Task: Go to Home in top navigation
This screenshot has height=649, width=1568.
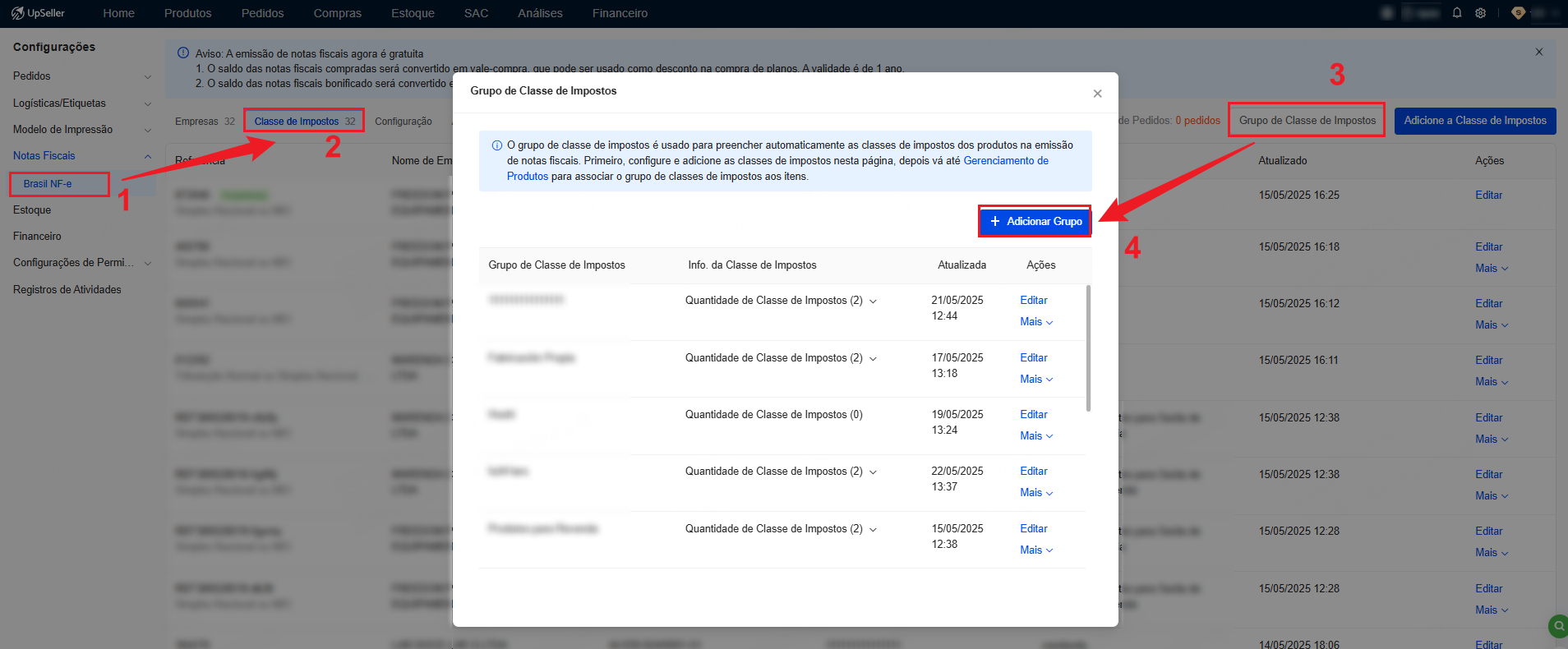Action: (118, 13)
